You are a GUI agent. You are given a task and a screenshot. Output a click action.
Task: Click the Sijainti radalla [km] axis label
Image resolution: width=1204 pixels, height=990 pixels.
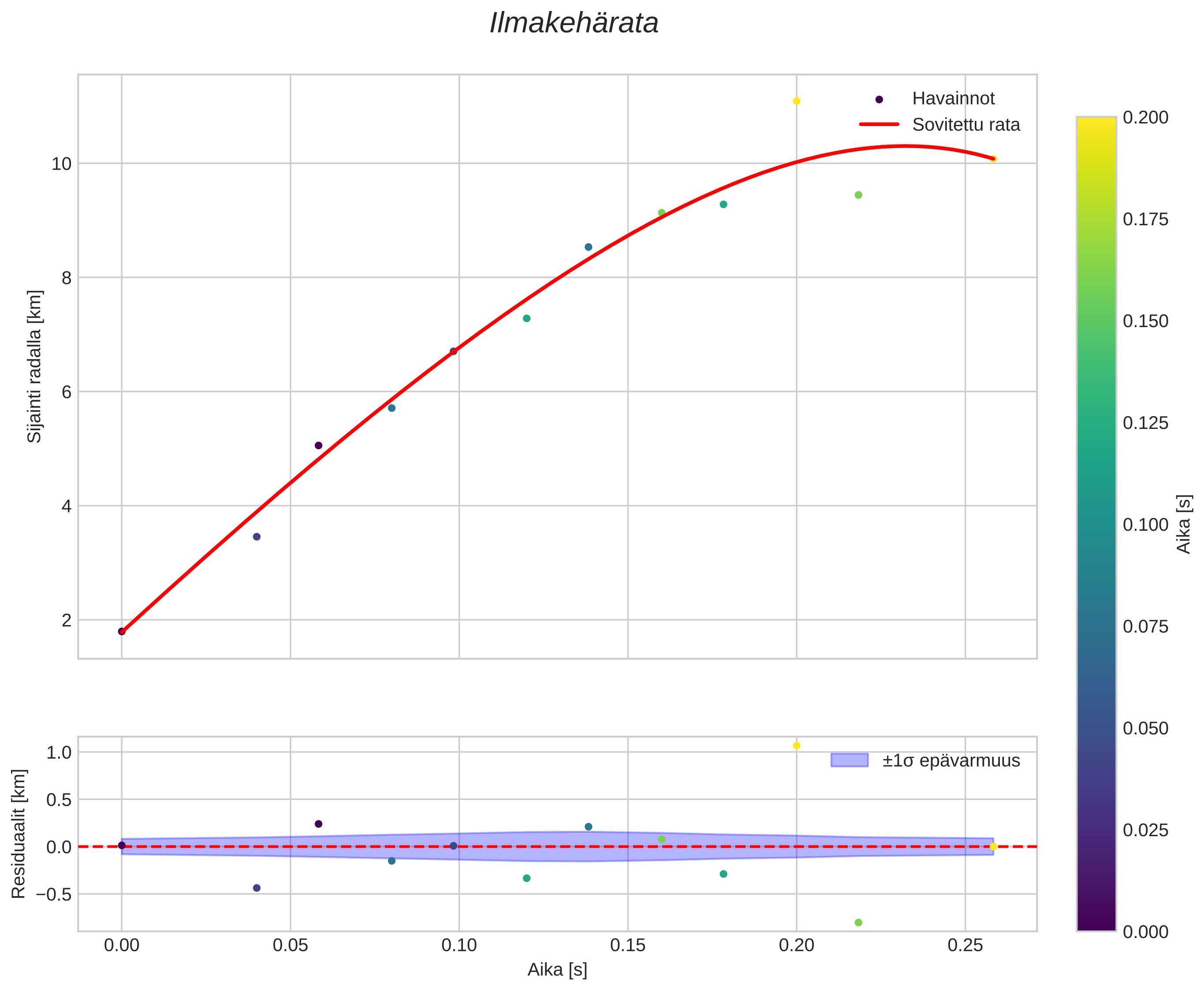35,366
